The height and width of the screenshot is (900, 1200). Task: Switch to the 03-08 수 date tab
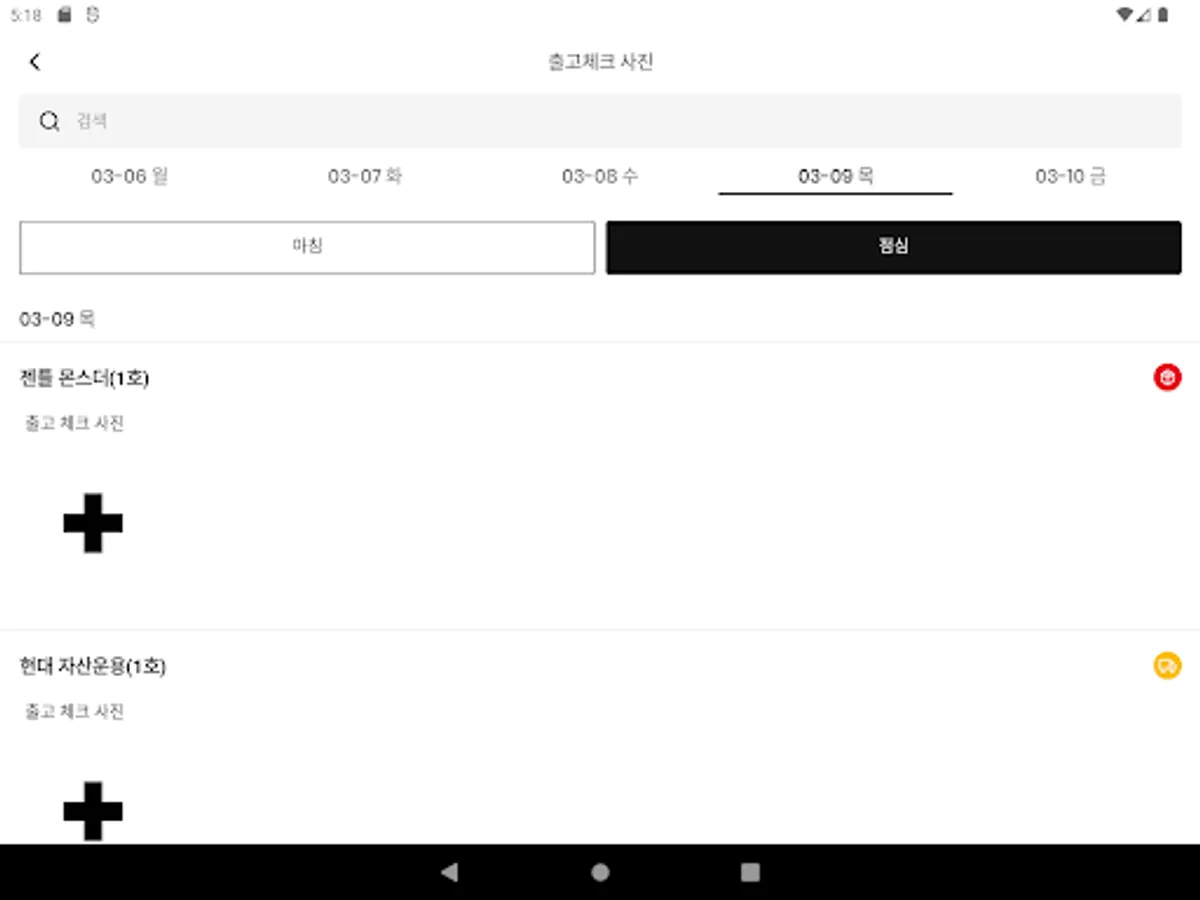click(600, 177)
